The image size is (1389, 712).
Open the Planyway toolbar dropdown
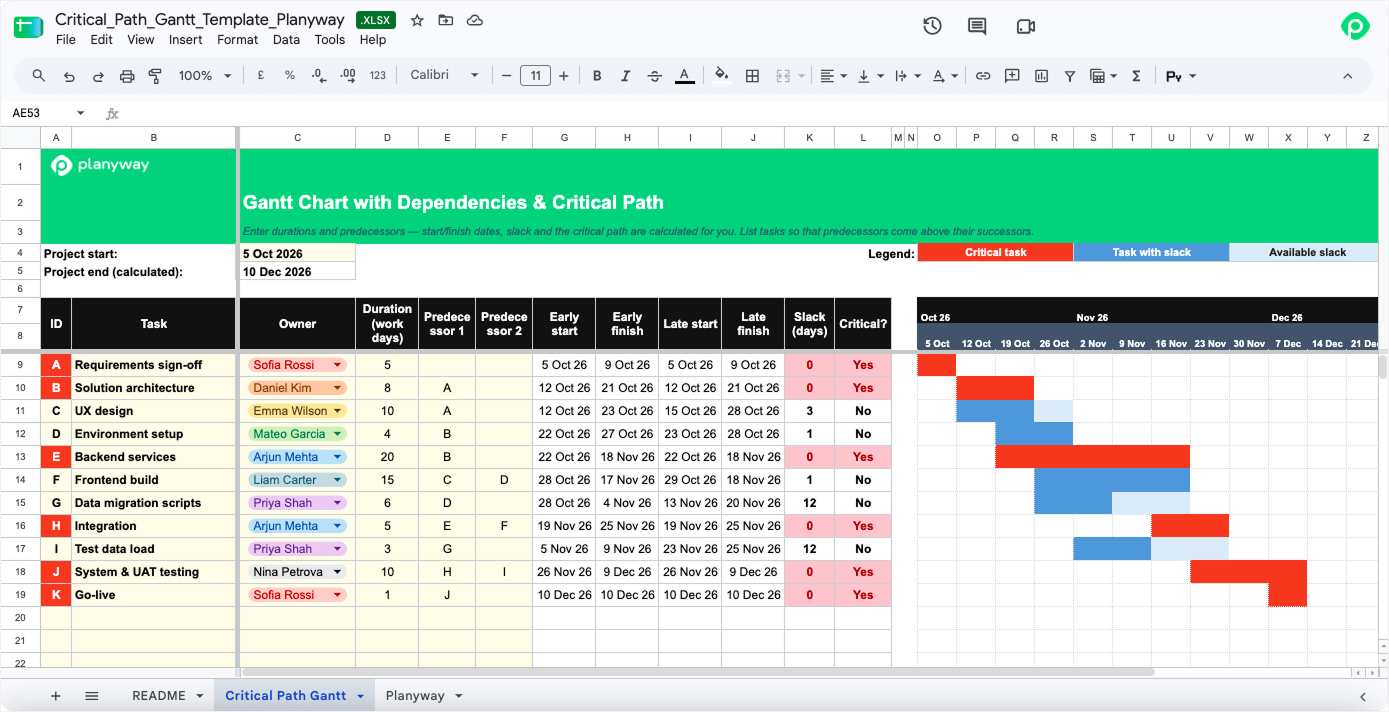pyautogui.click(x=1181, y=76)
